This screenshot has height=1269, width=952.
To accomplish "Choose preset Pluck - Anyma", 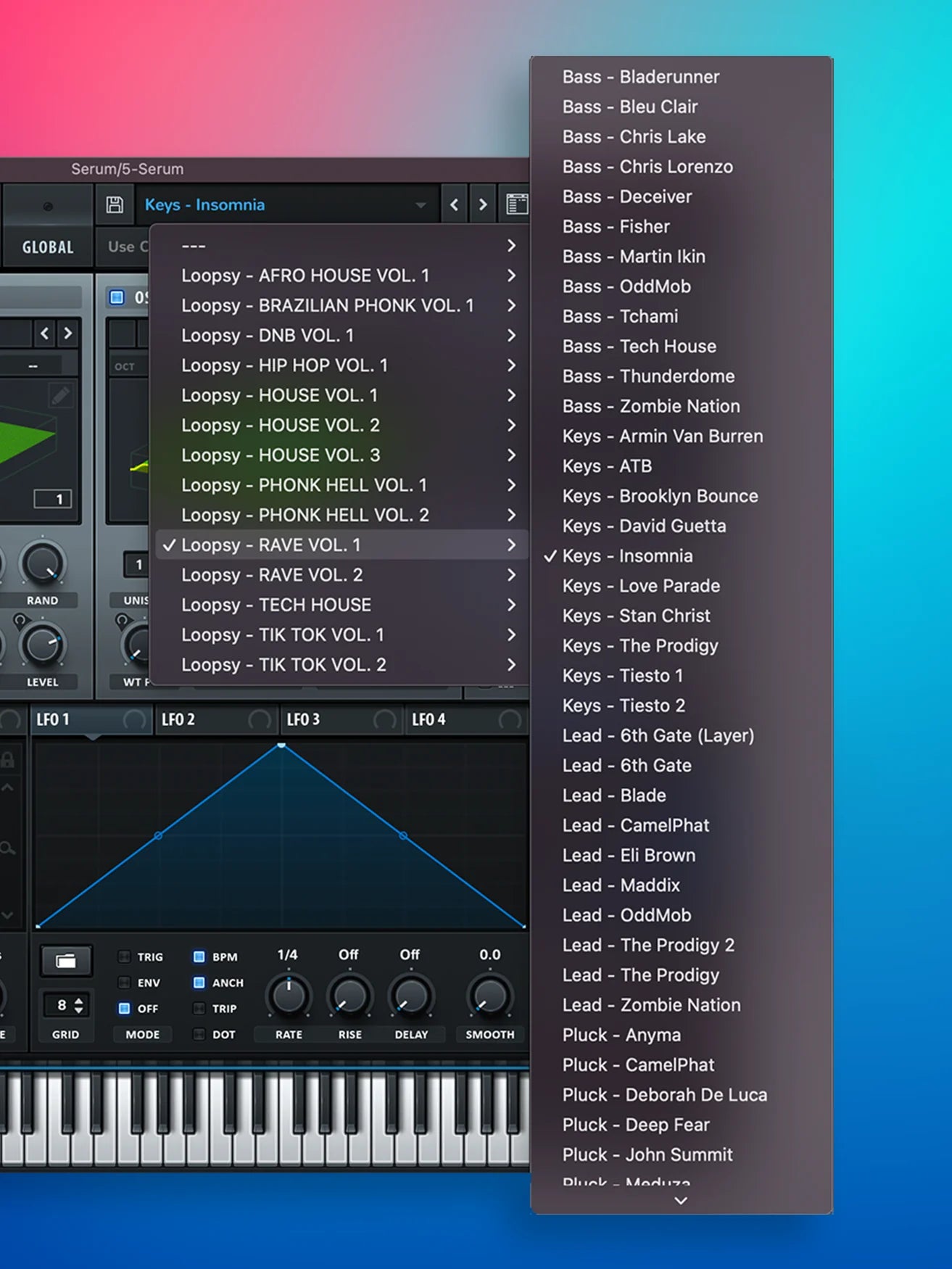I will coord(681,1035).
